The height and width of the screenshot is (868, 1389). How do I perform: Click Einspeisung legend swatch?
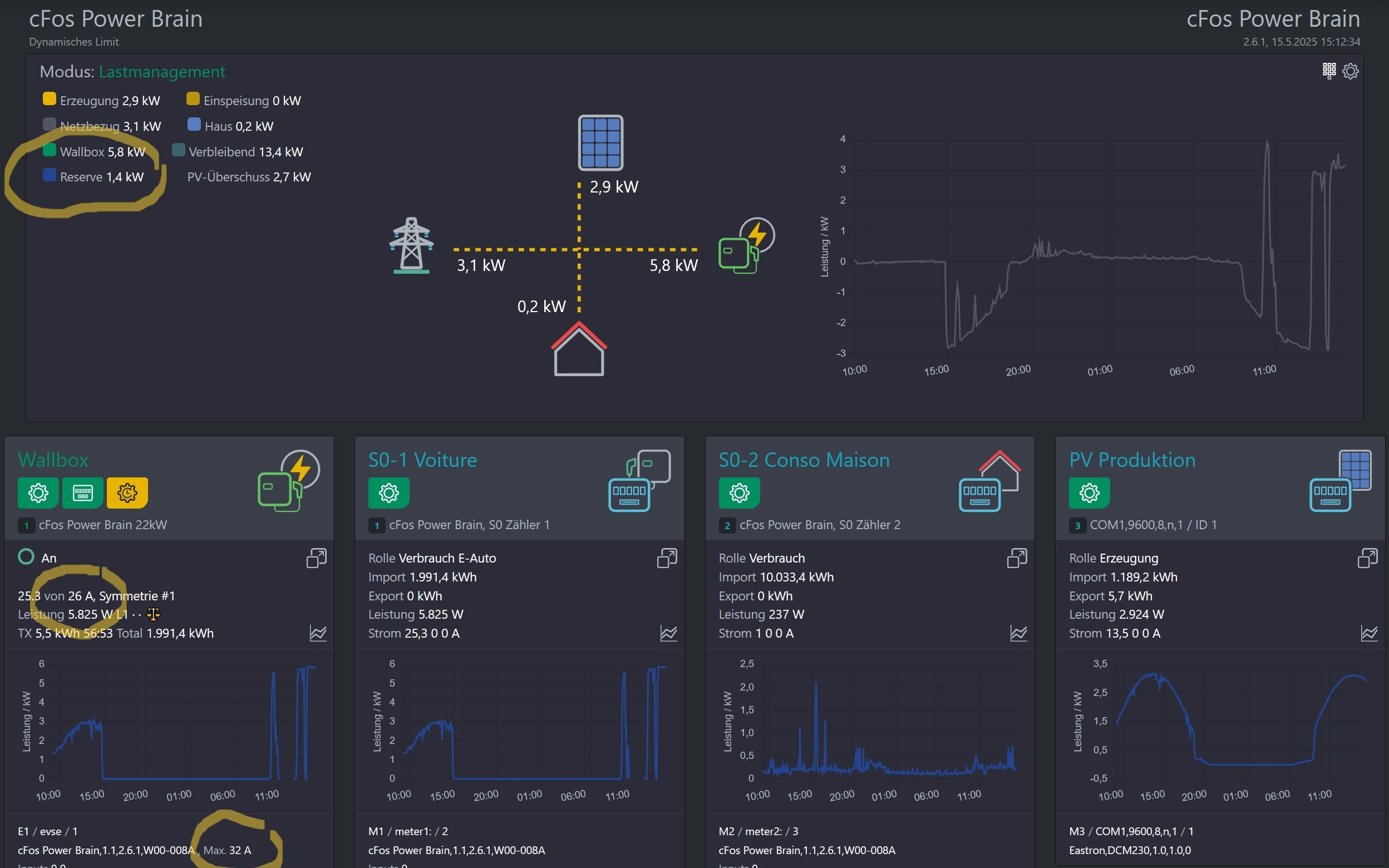193,98
